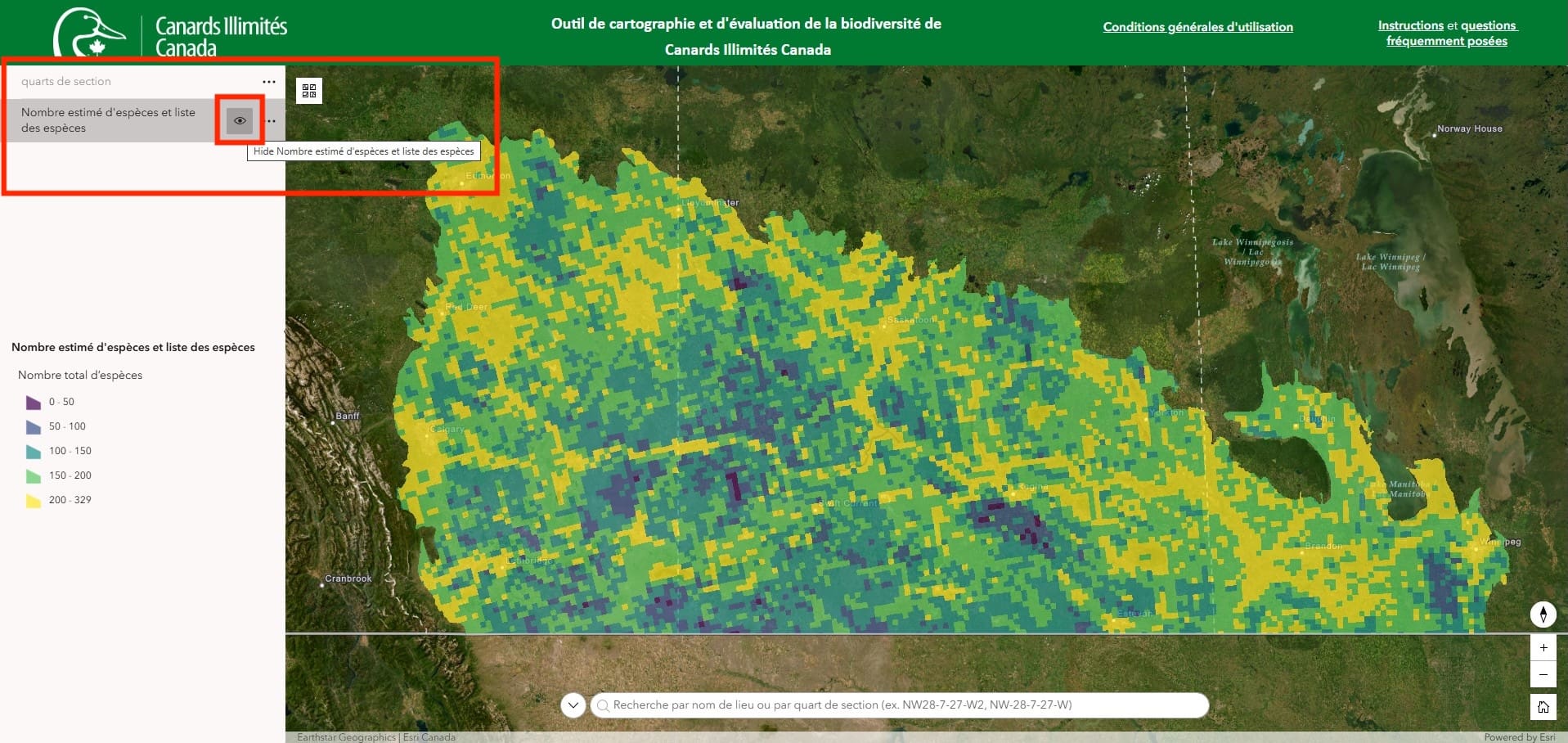Zoom out on the map

click(x=1543, y=674)
